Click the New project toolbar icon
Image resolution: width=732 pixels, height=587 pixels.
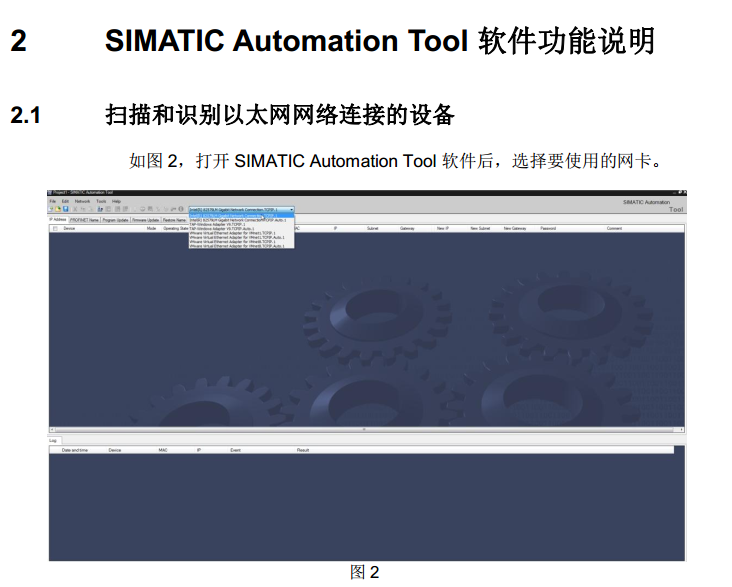[x=51, y=209]
